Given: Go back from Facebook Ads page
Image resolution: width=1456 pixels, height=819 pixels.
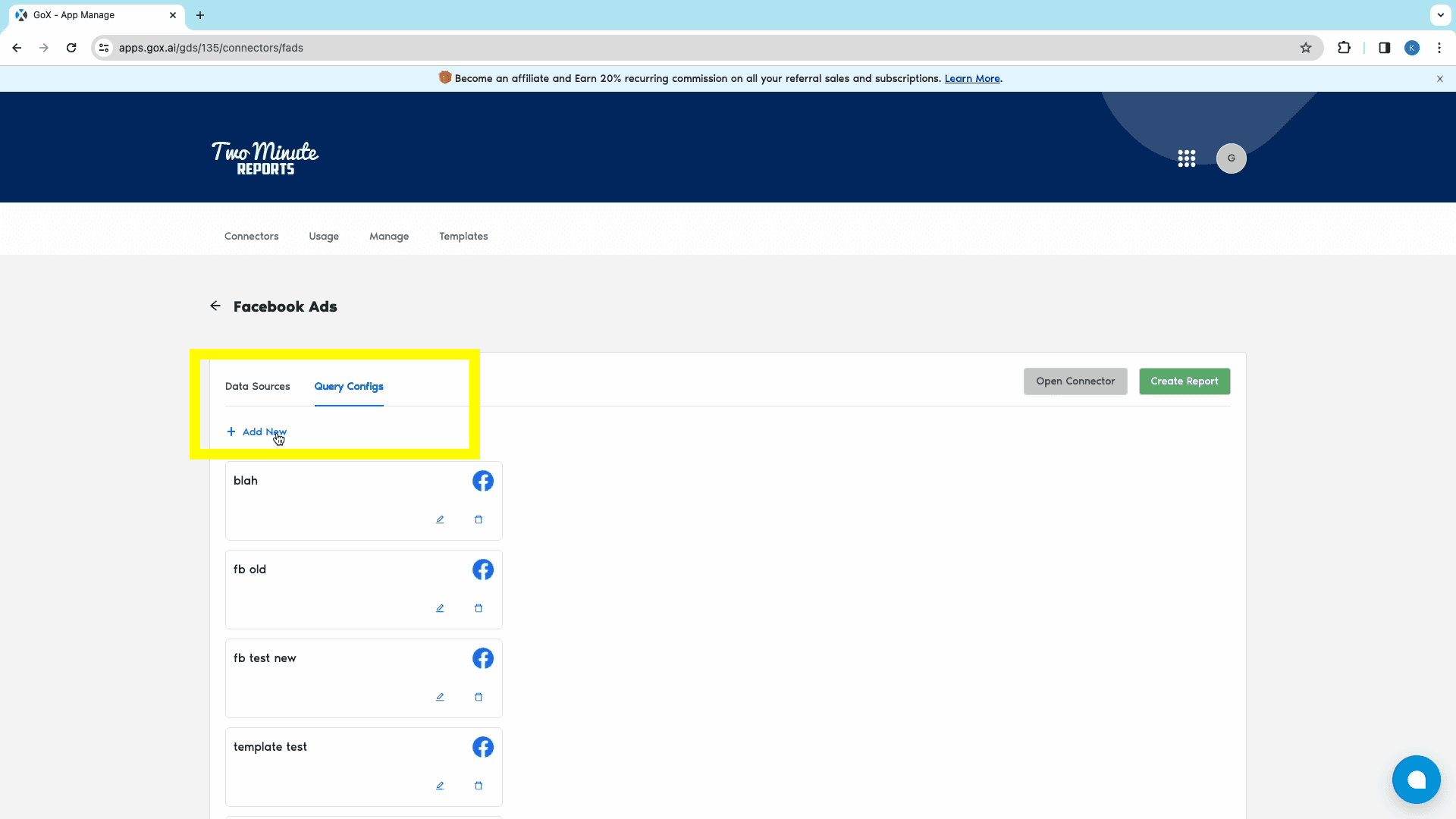Looking at the screenshot, I should click(215, 306).
